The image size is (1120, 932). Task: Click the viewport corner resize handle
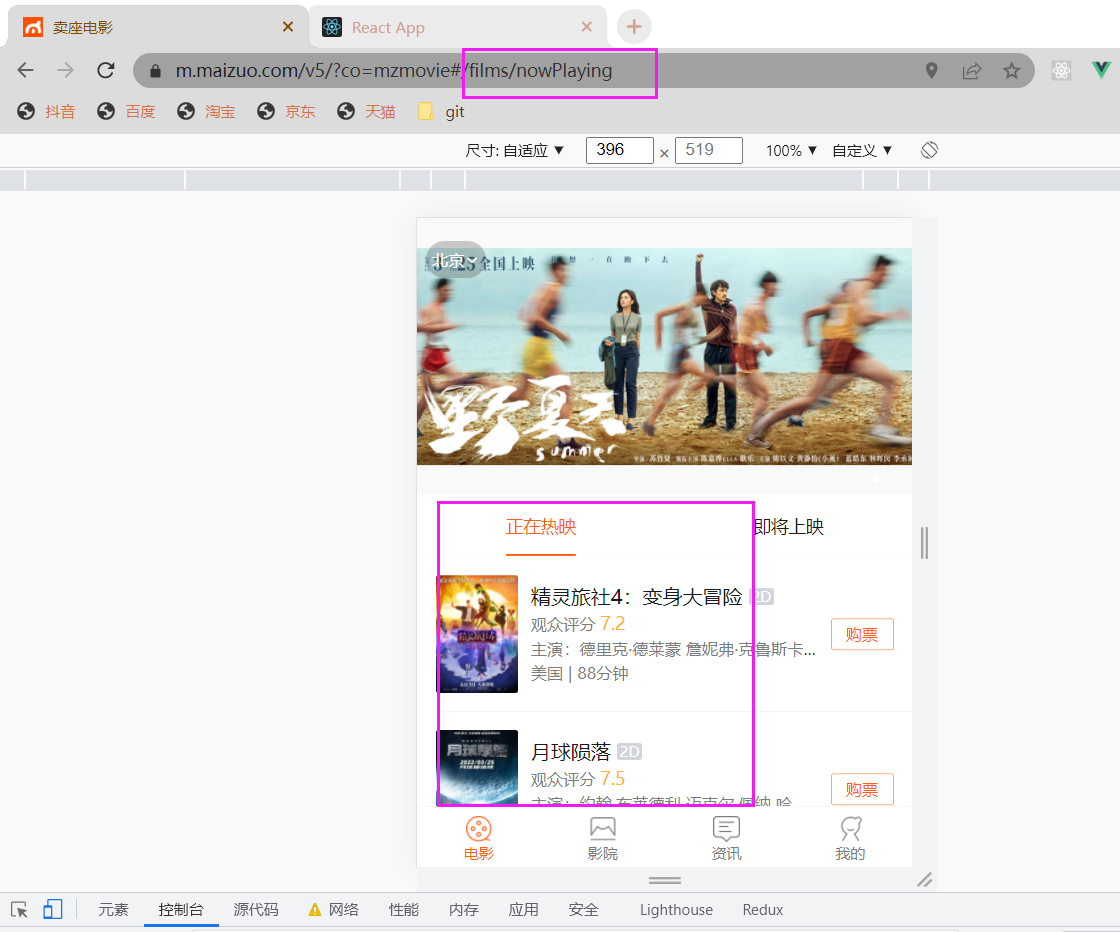(x=924, y=880)
